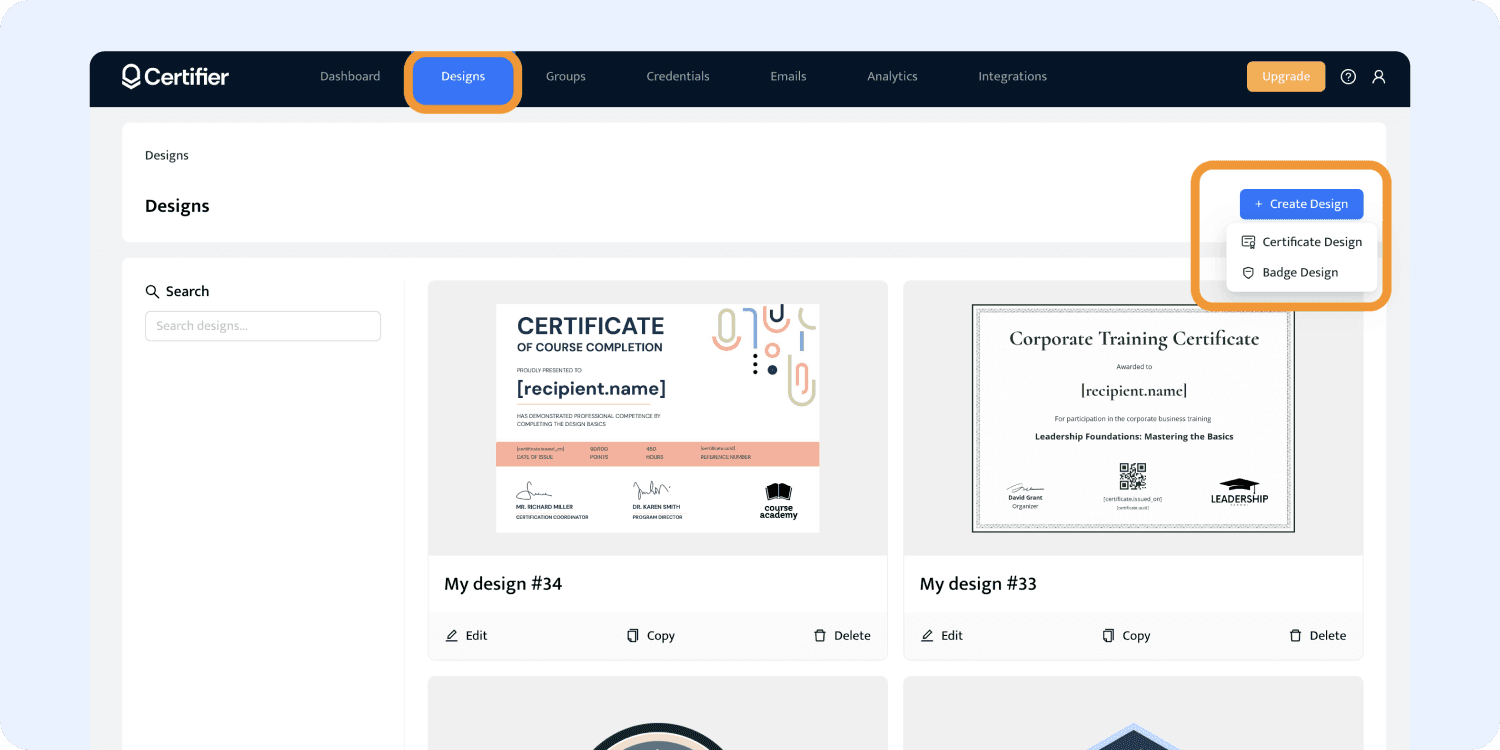This screenshot has height=750, width=1500.
Task: Focus the Search designs input field
Action: click(x=263, y=326)
